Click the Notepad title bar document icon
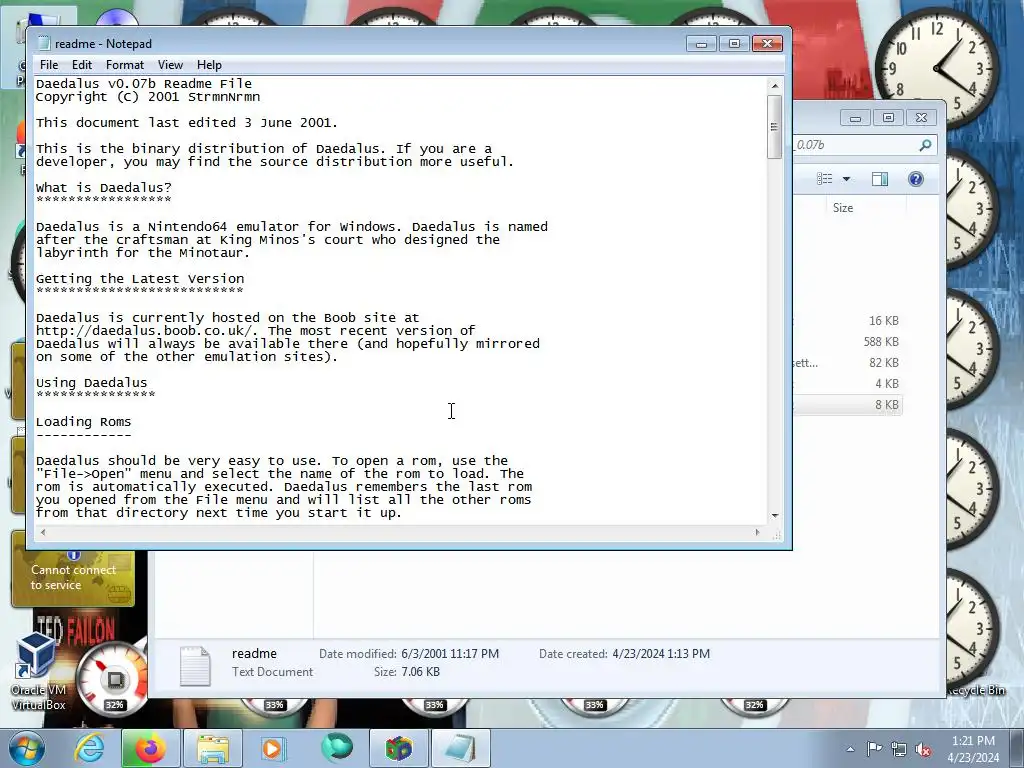1024x768 pixels. point(44,43)
